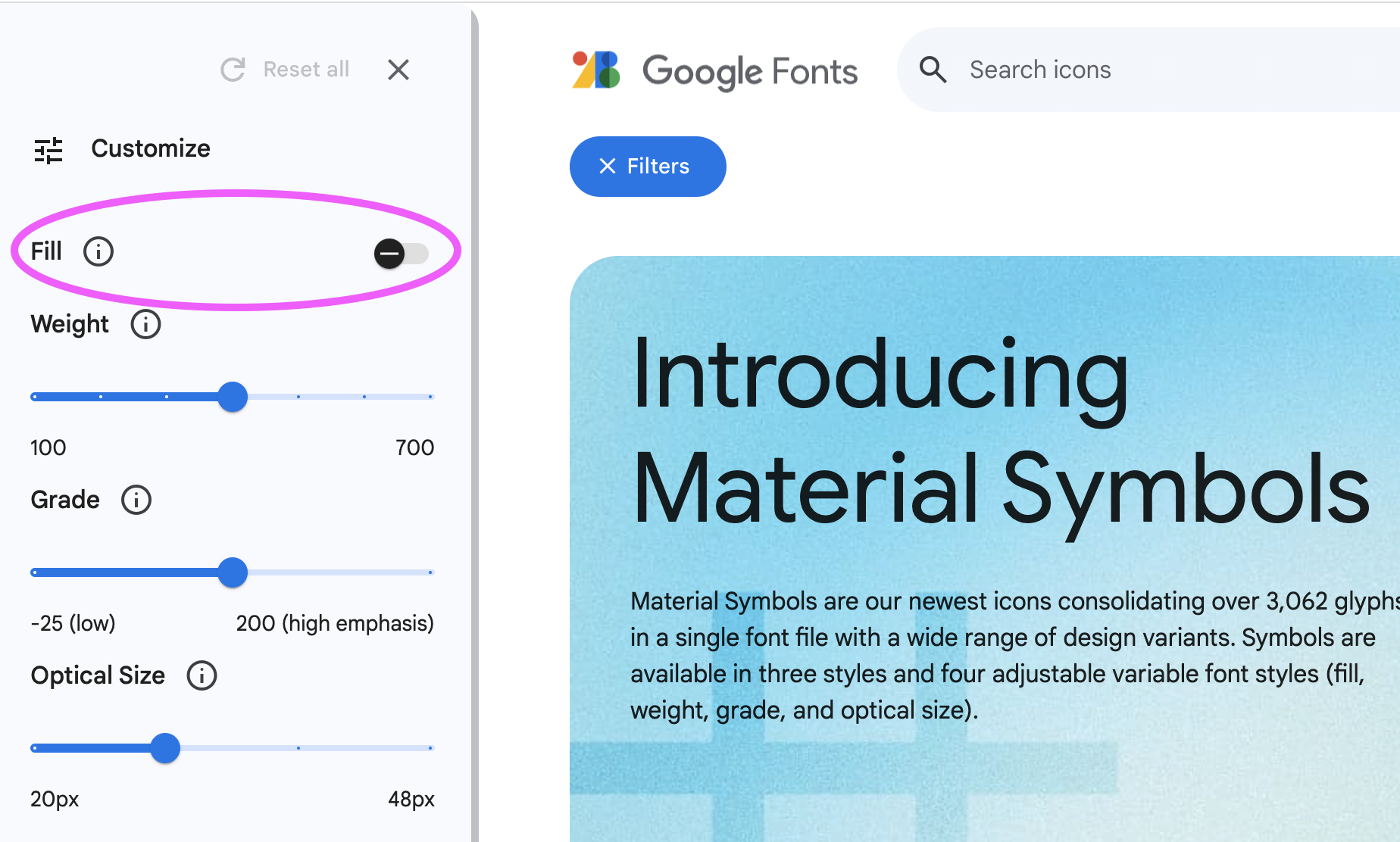Click the Customize panel sliders icon
This screenshot has height=842, width=1400.
pyautogui.click(x=48, y=149)
